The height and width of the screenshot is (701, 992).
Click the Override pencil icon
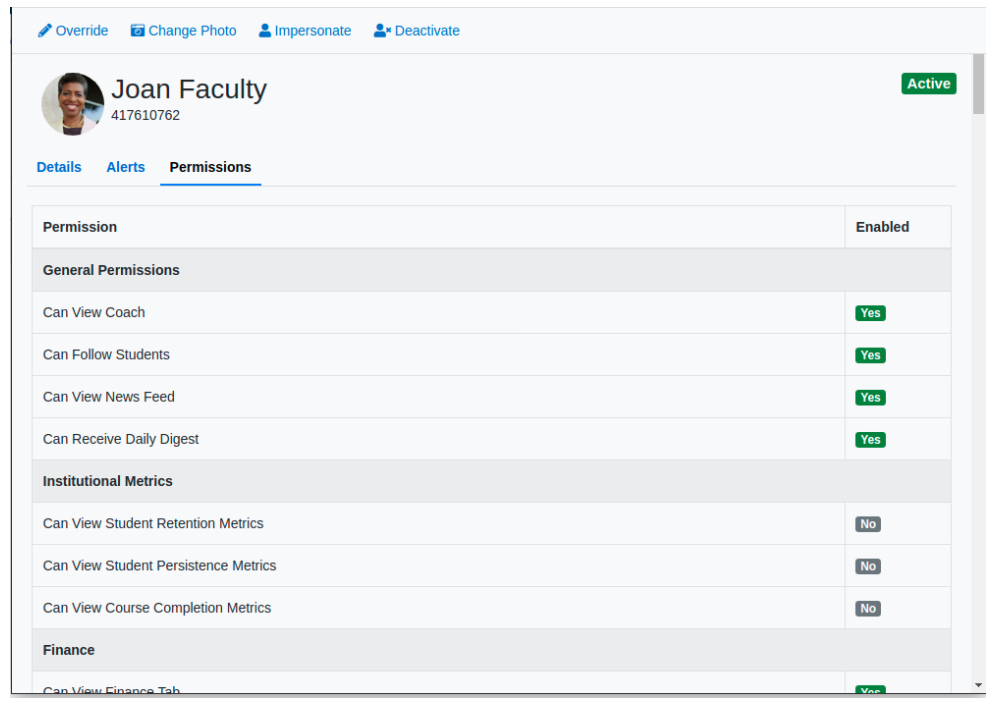pos(44,30)
